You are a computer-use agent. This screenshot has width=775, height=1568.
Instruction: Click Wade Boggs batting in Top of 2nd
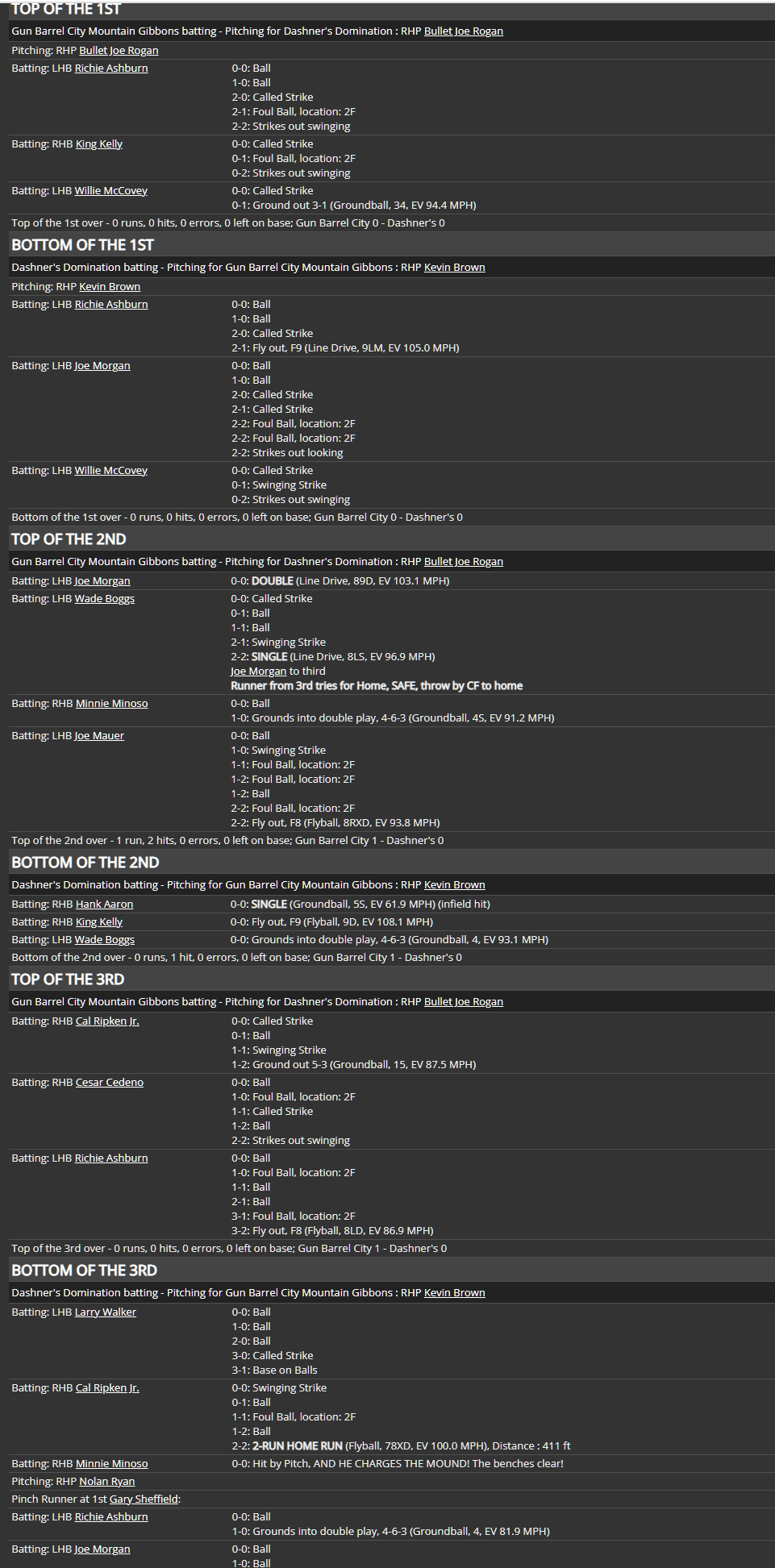[x=105, y=599]
